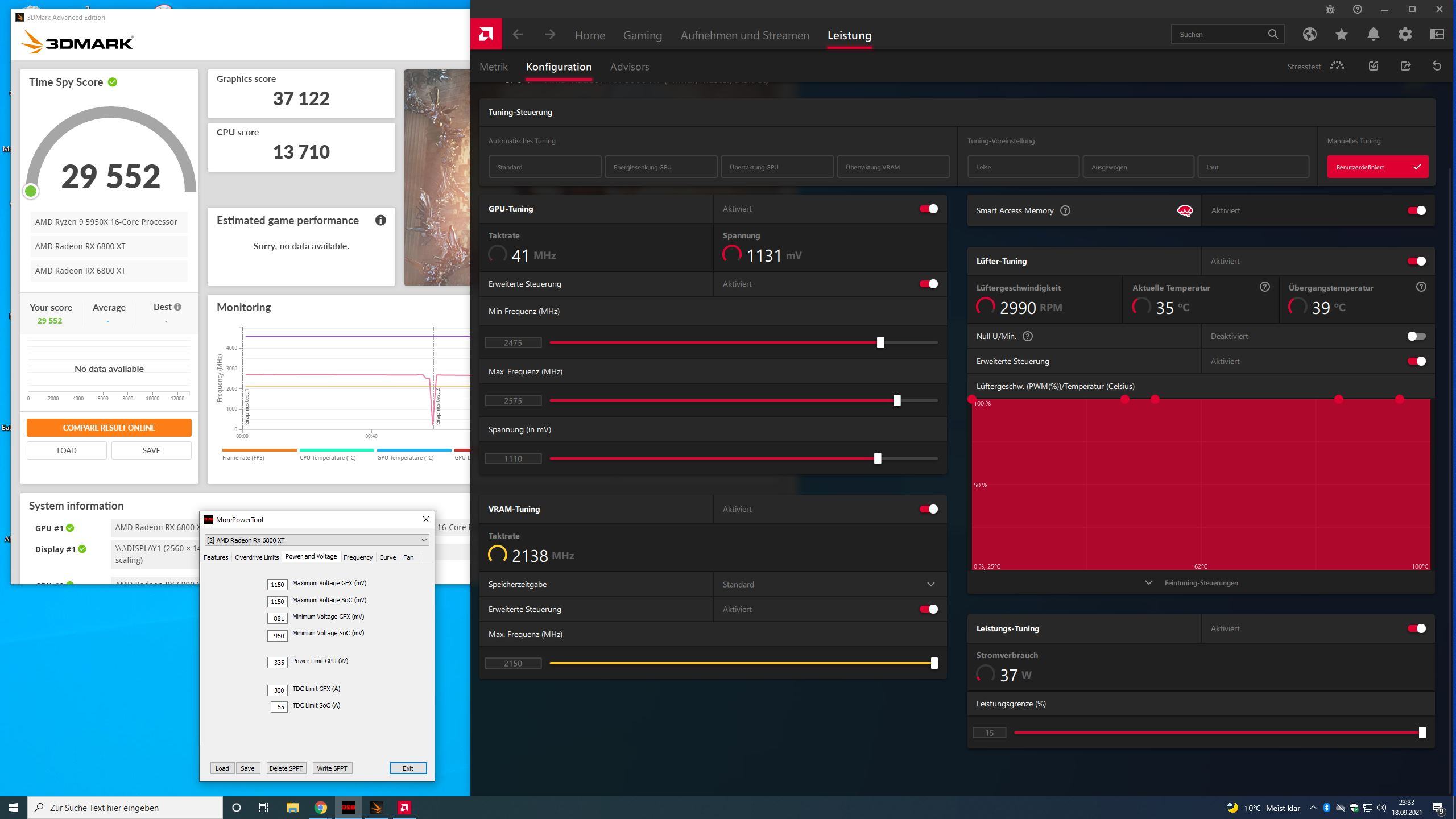Click the search magnifier icon in Radeon Software

coord(1273,34)
